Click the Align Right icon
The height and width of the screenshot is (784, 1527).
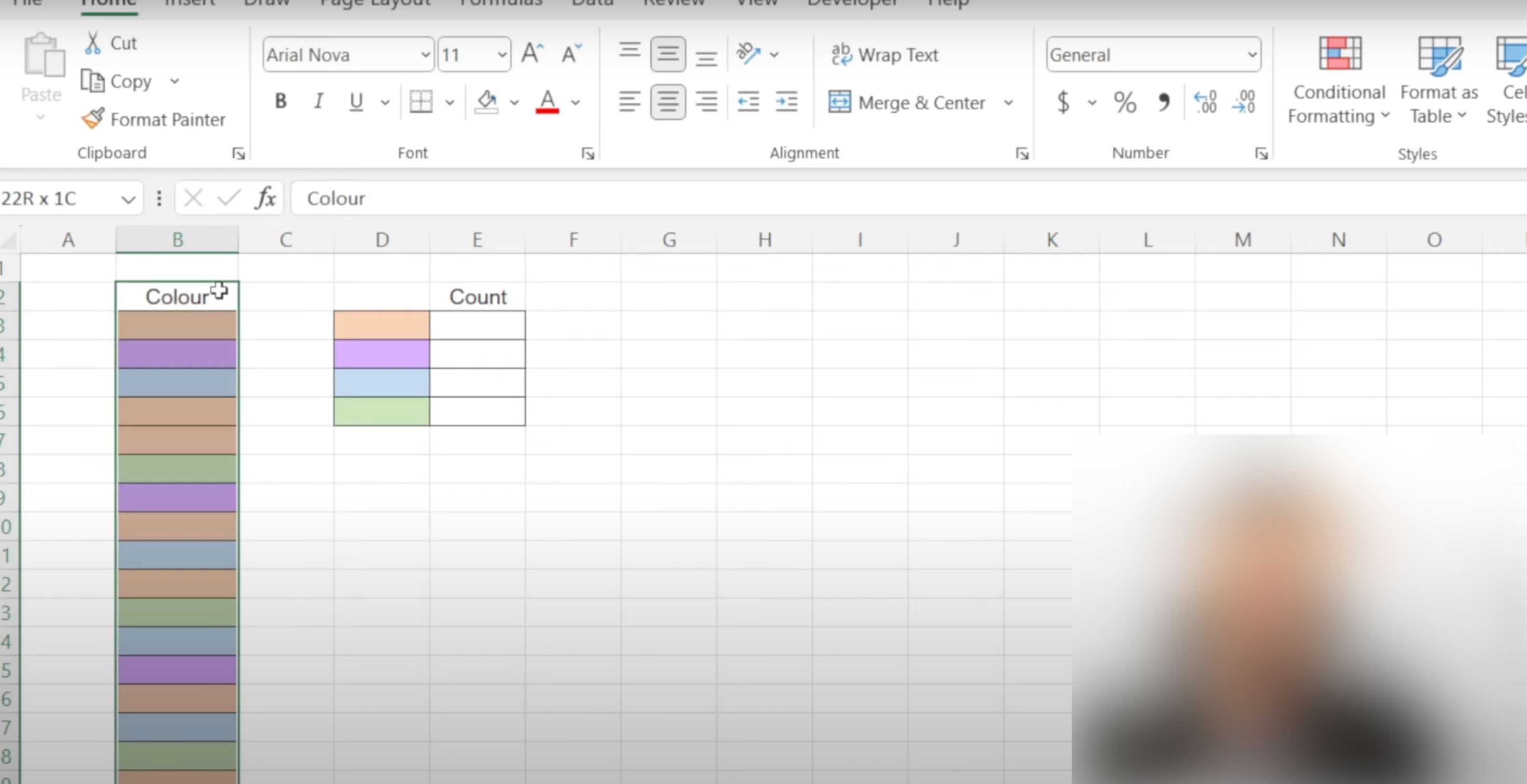[706, 102]
